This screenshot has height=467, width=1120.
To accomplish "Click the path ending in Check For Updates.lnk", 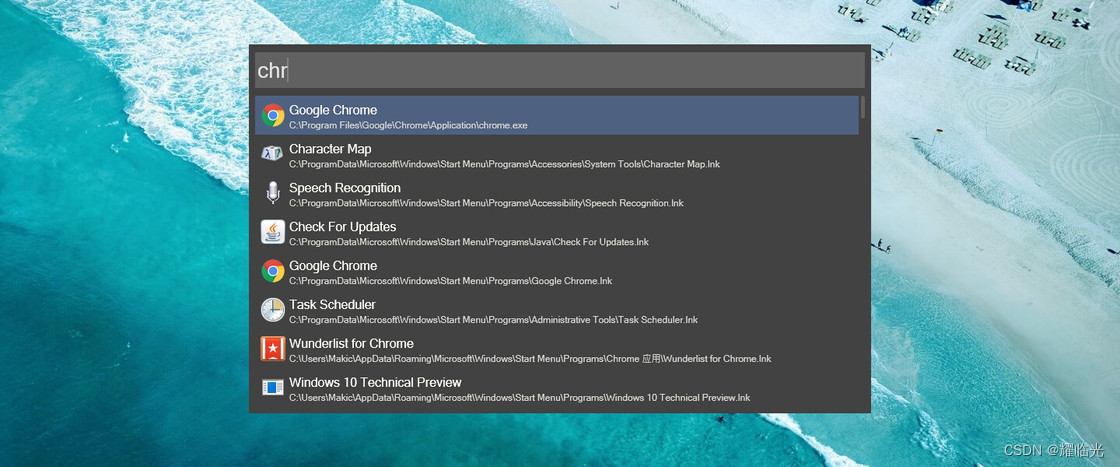I will pyautogui.click(x=469, y=242).
